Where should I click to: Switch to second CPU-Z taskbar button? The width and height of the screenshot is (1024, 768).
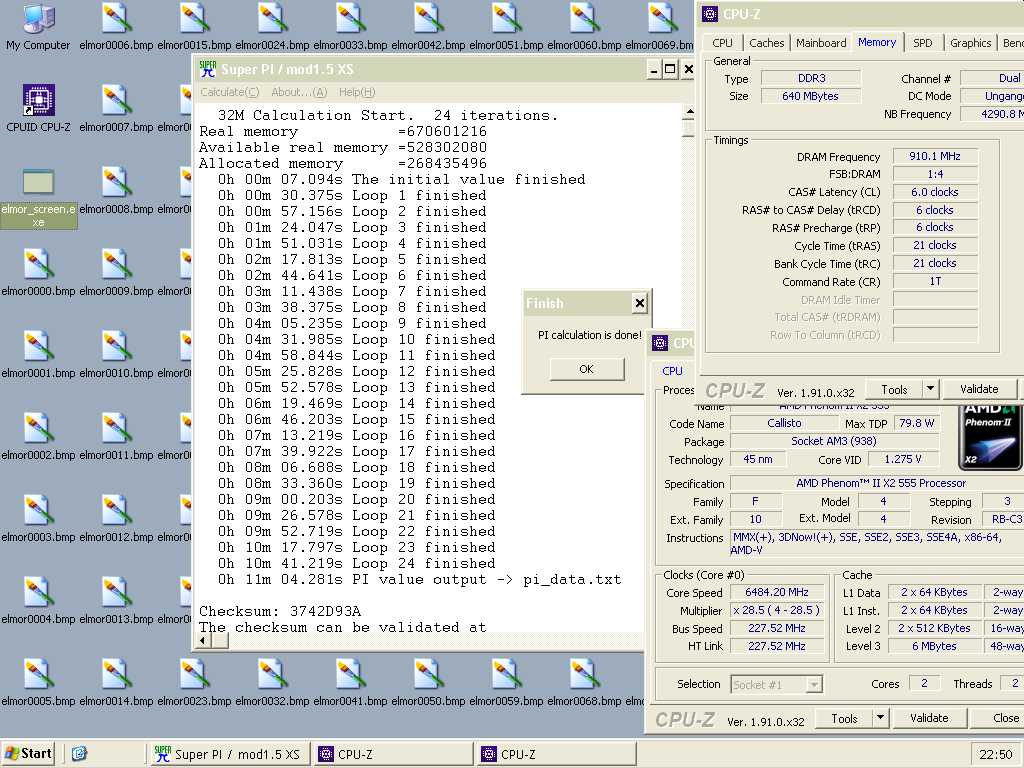(x=556, y=754)
